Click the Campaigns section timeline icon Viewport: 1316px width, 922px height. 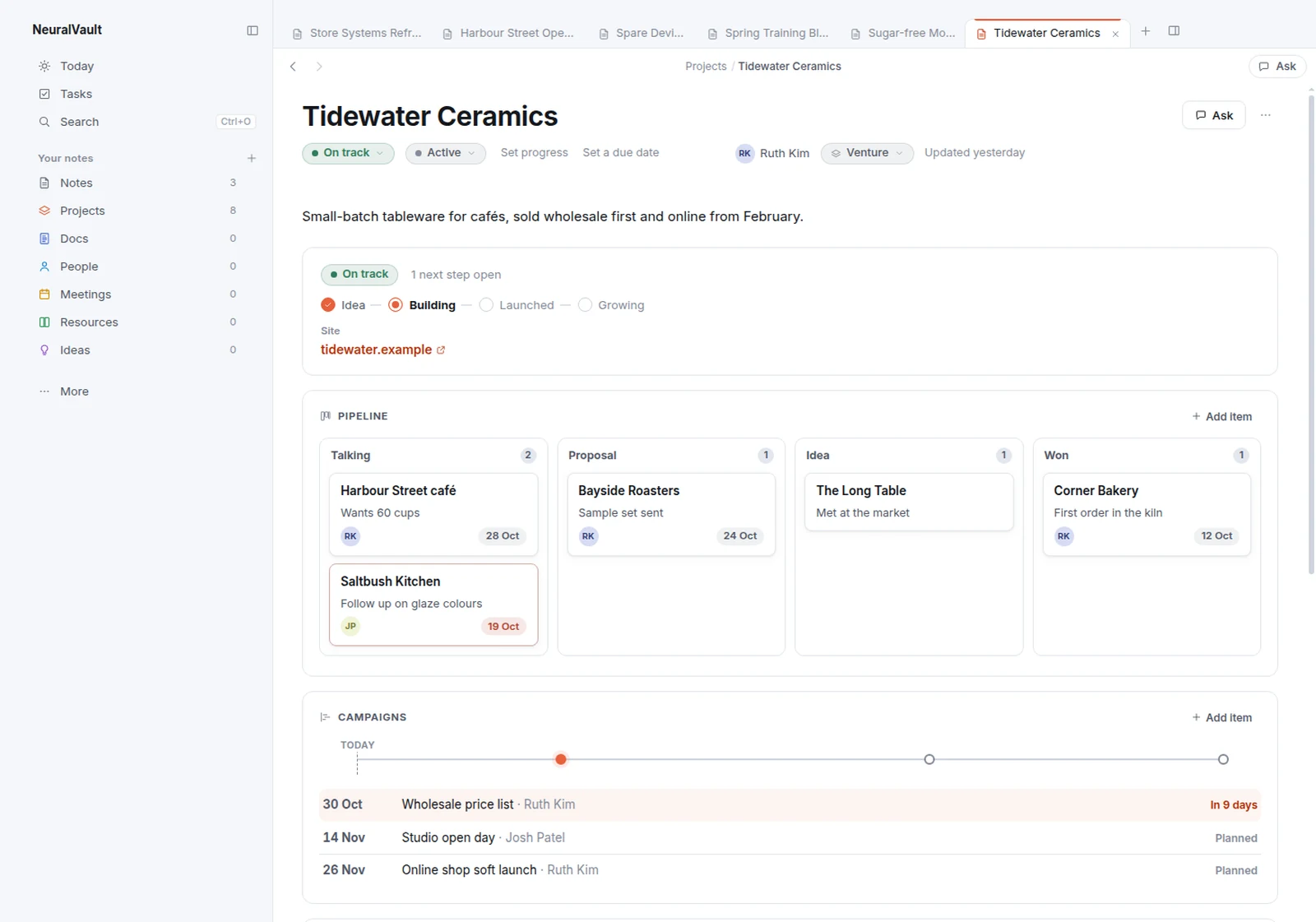pyautogui.click(x=326, y=717)
